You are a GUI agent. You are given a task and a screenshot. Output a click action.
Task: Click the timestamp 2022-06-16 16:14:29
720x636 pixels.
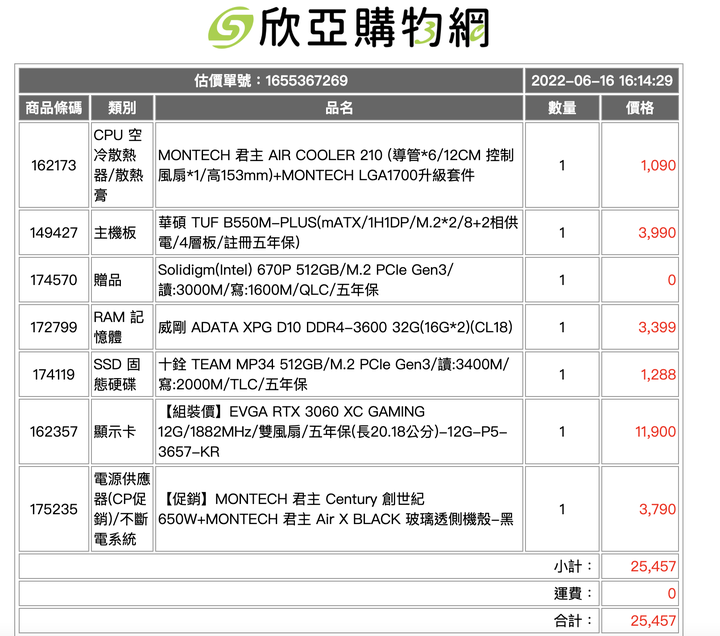[x=602, y=81]
